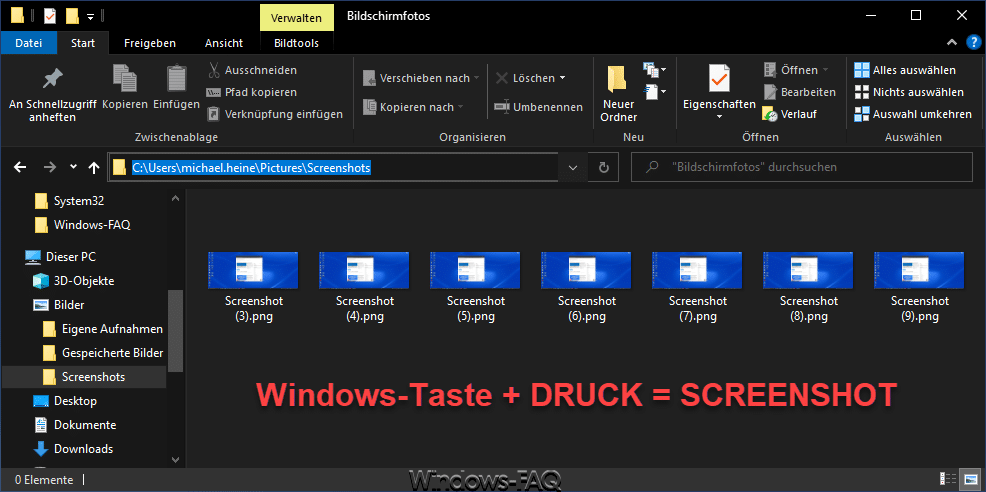Switch to details view in status bar
986x492 pixels.
tap(948, 479)
